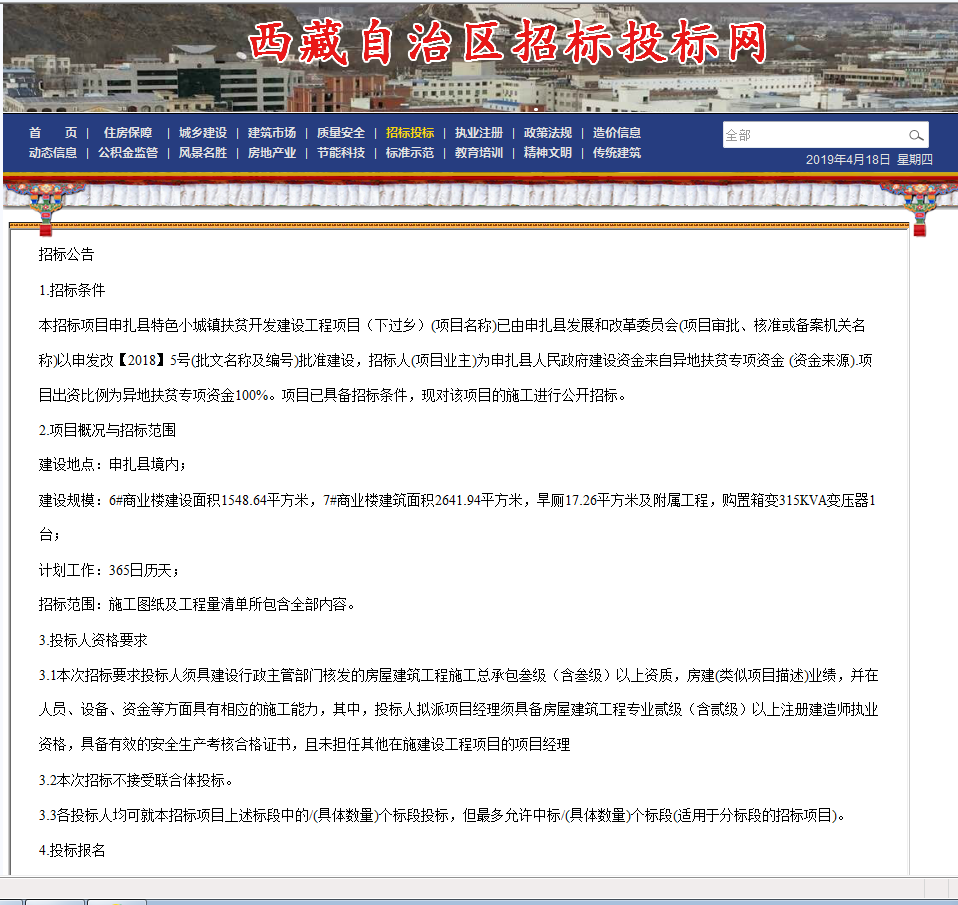Open the 住房保障 menu item
The image size is (958, 905).
pyautogui.click(x=127, y=133)
